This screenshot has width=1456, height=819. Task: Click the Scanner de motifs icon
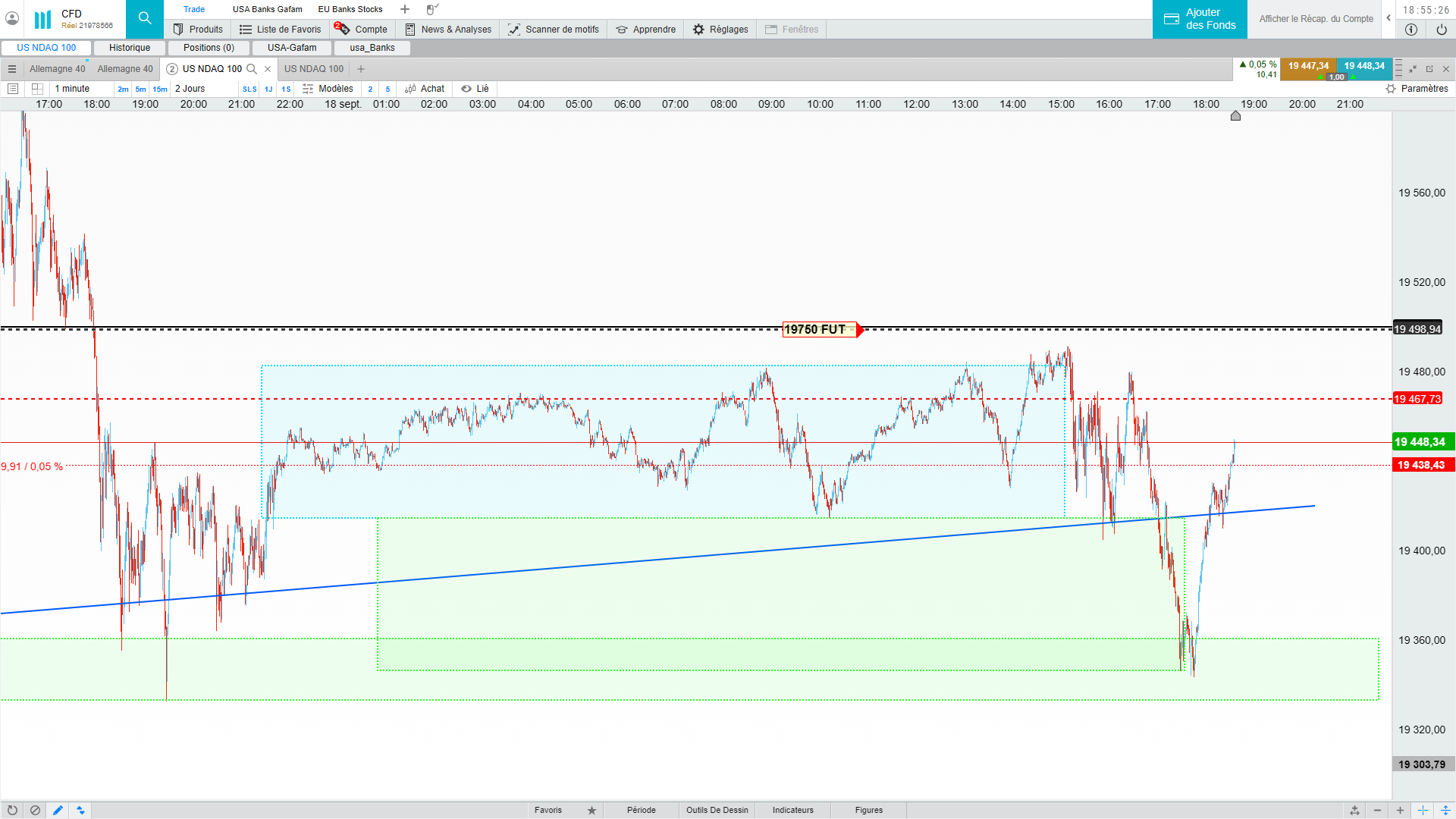coord(514,30)
